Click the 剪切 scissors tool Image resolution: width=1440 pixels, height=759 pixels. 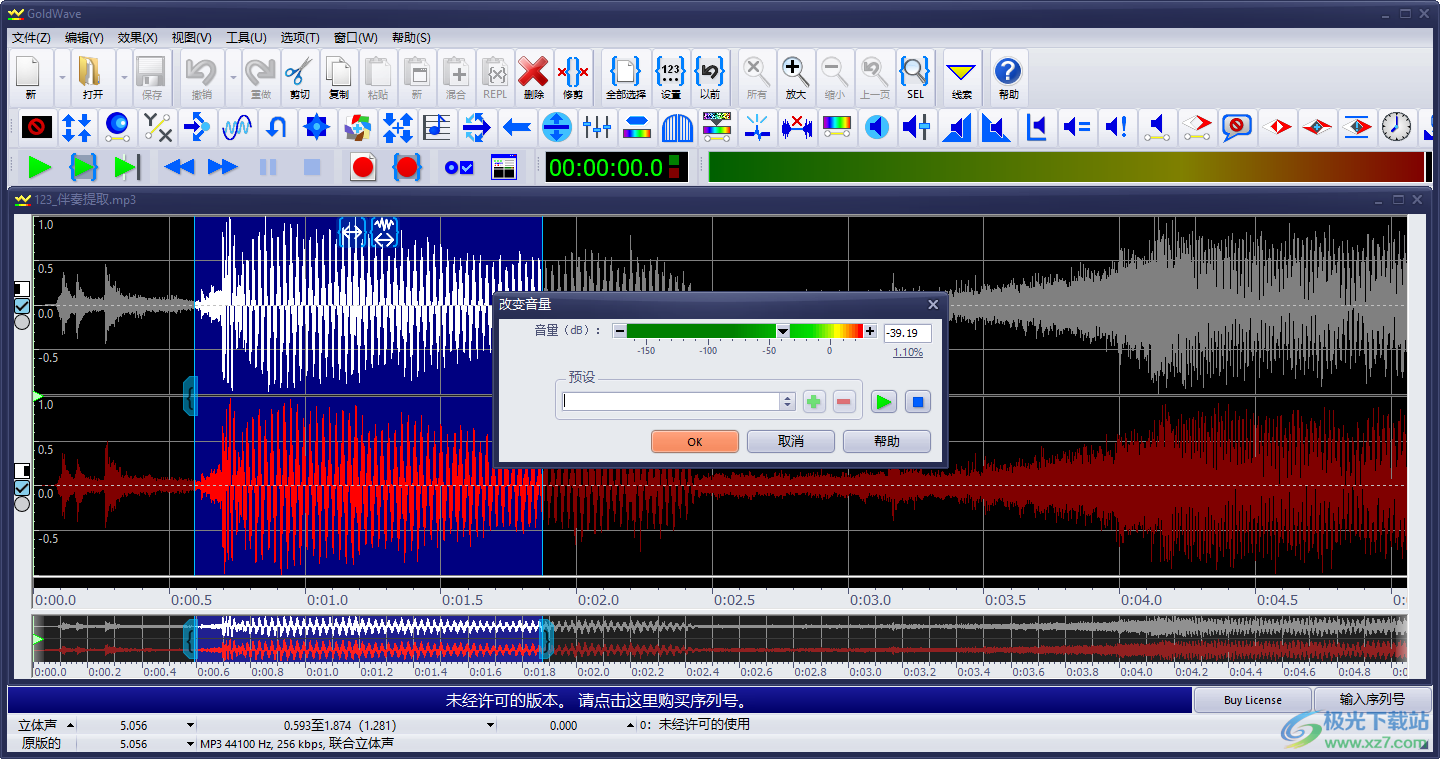299,77
